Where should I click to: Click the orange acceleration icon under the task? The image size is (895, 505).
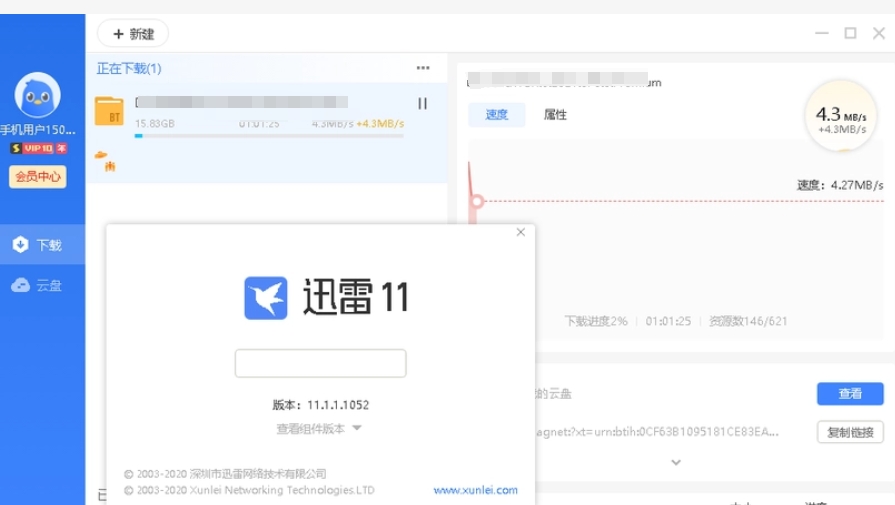click(106, 161)
